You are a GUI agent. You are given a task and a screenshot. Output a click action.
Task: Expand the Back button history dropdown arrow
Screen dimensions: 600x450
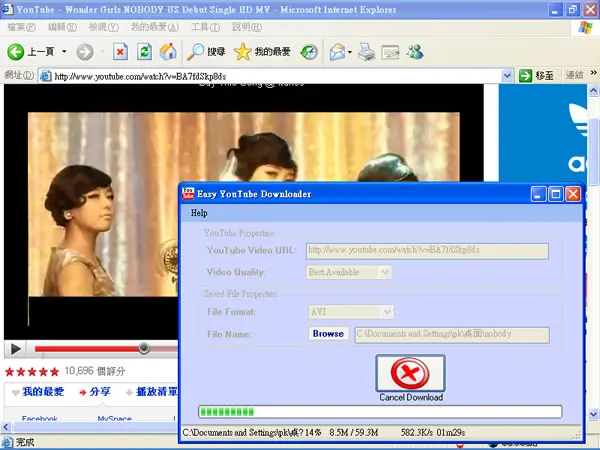[64, 51]
